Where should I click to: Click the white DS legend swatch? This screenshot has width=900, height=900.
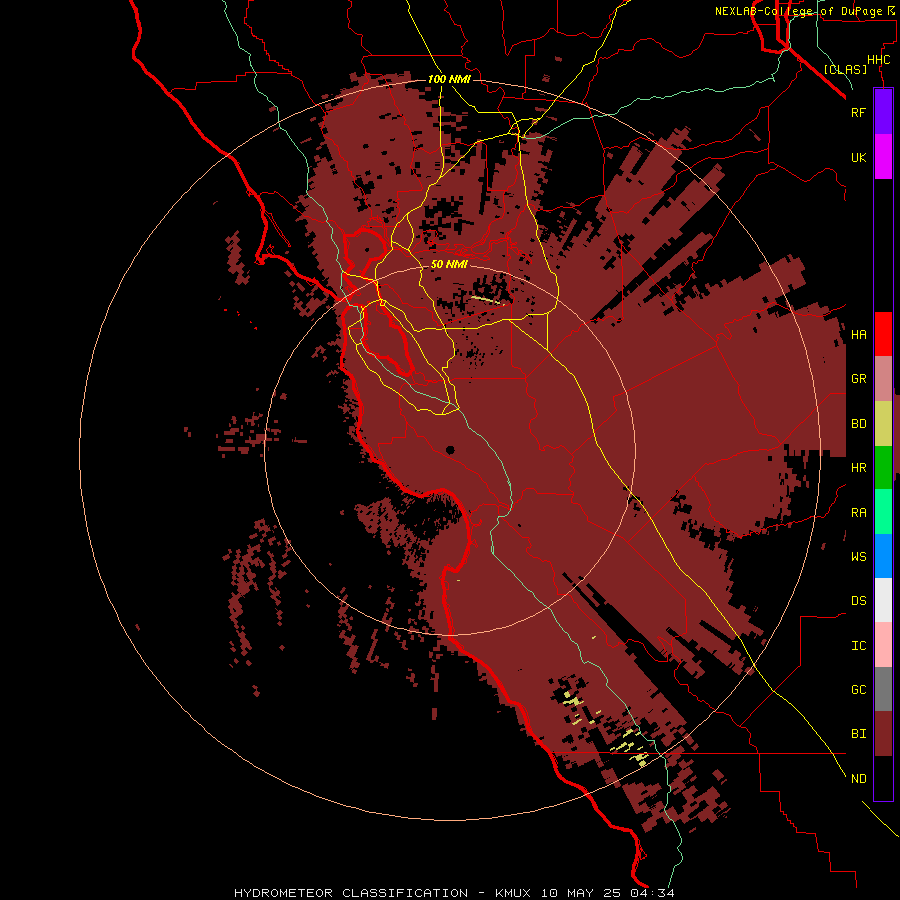(x=883, y=600)
